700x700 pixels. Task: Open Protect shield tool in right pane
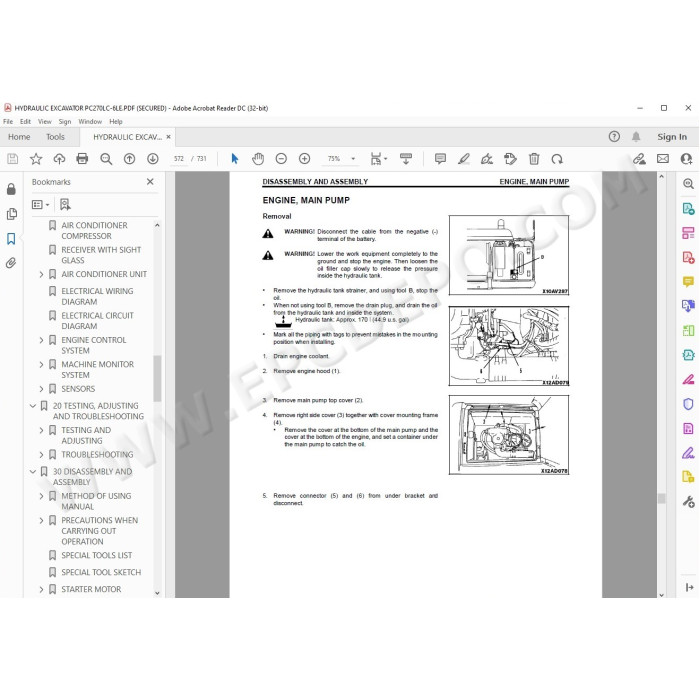[x=688, y=404]
